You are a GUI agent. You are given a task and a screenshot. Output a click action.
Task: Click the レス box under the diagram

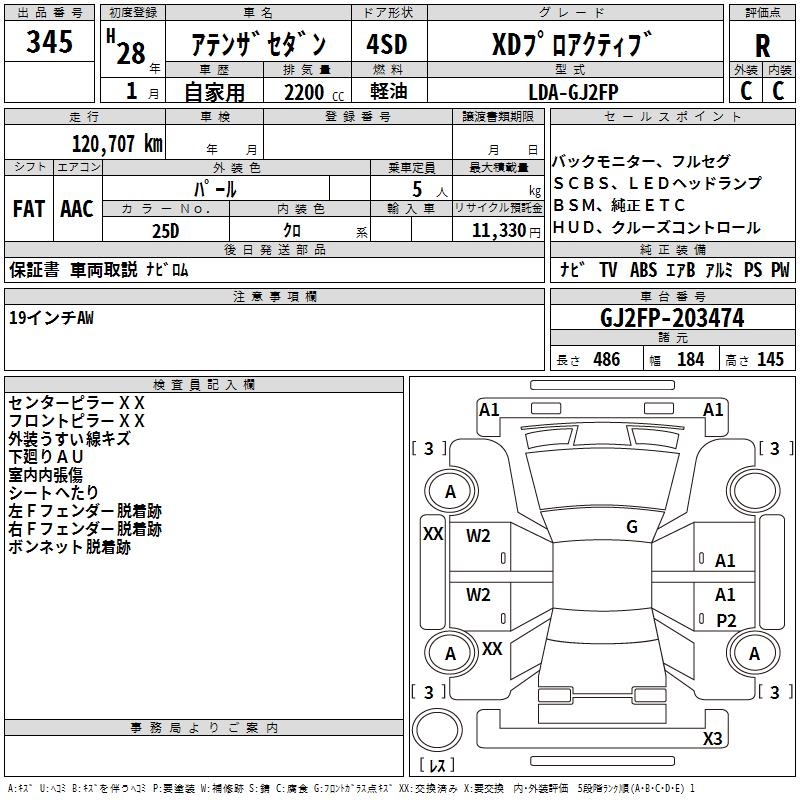coord(437,765)
